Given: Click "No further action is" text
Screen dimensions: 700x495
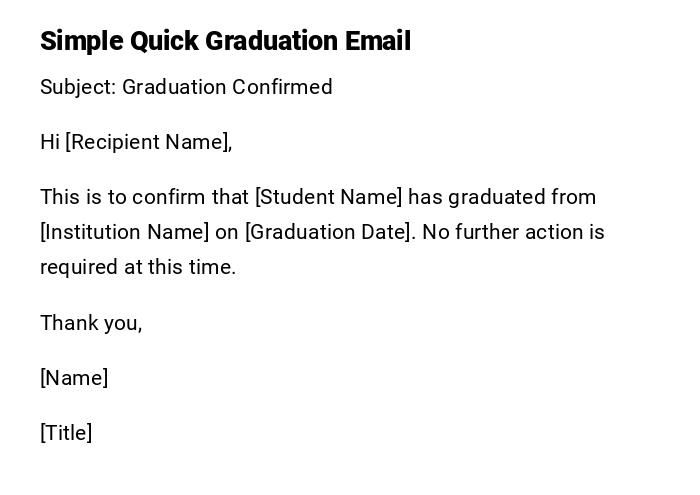Looking at the screenshot, I should (x=513, y=232).
